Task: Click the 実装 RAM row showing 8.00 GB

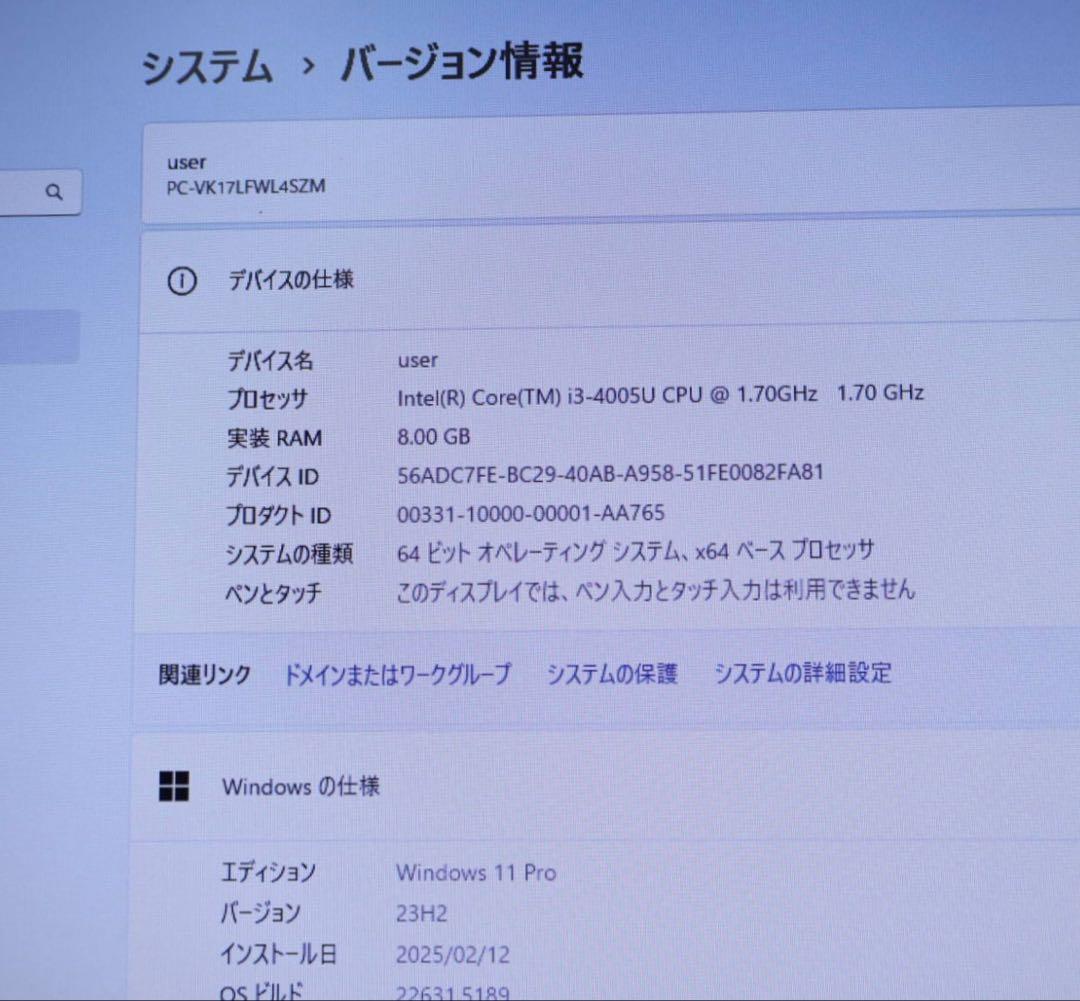Action: 435,437
